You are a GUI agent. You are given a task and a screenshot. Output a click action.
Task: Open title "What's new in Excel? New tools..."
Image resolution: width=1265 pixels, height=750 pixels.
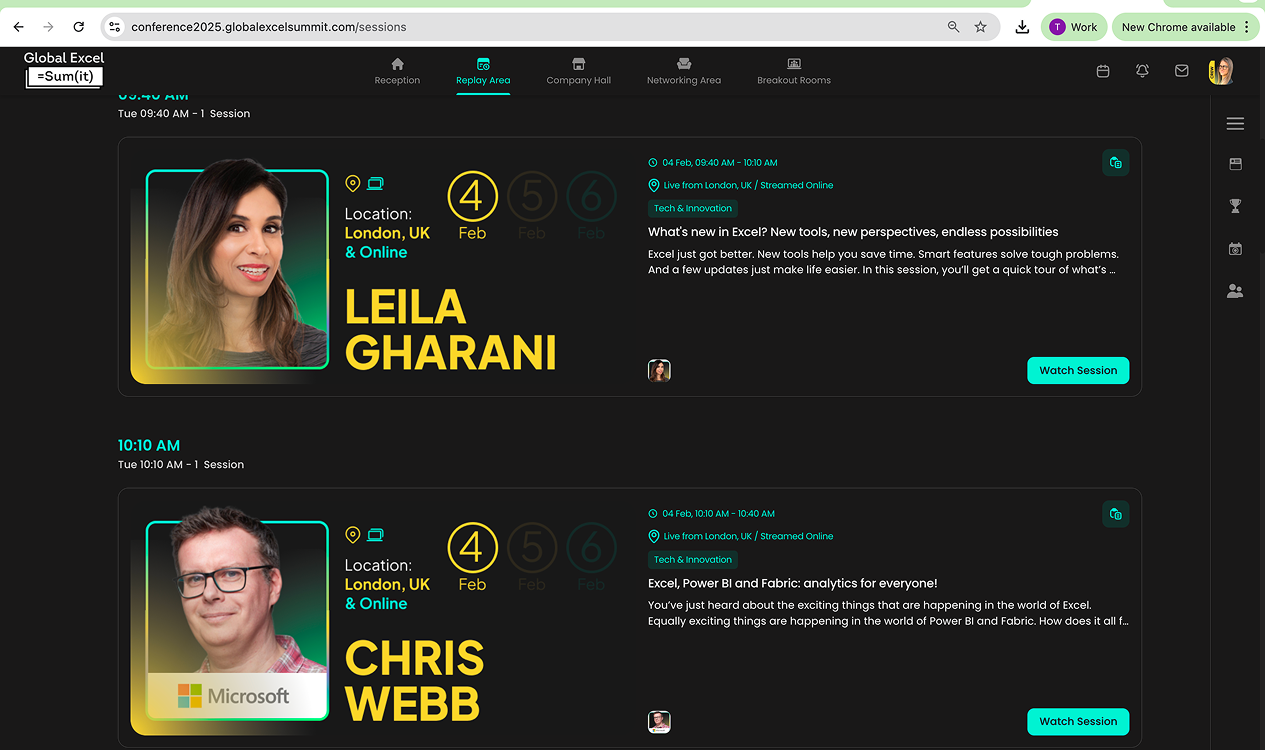(x=853, y=232)
